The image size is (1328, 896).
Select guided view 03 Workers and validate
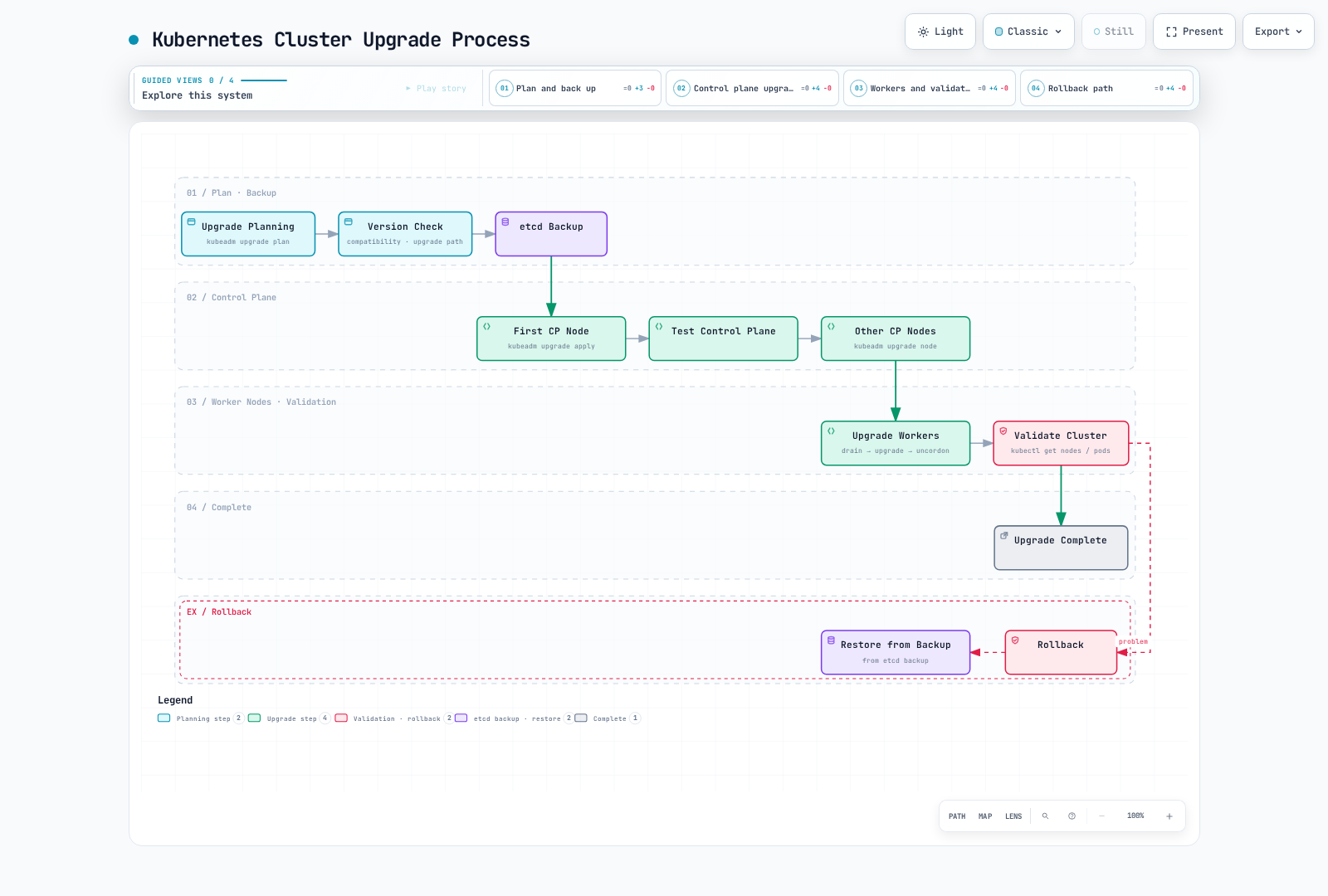[930, 88]
